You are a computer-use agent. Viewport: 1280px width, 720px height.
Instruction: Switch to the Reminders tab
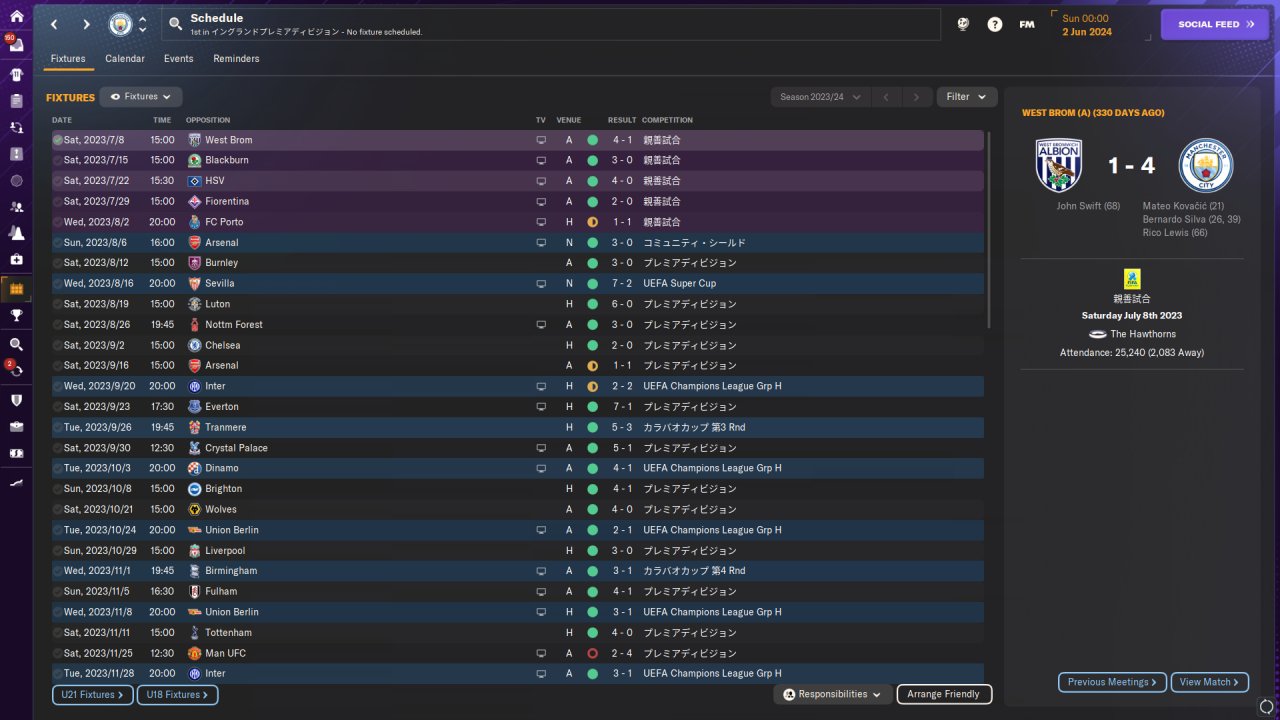pyautogui.click(x=236, y=59)
